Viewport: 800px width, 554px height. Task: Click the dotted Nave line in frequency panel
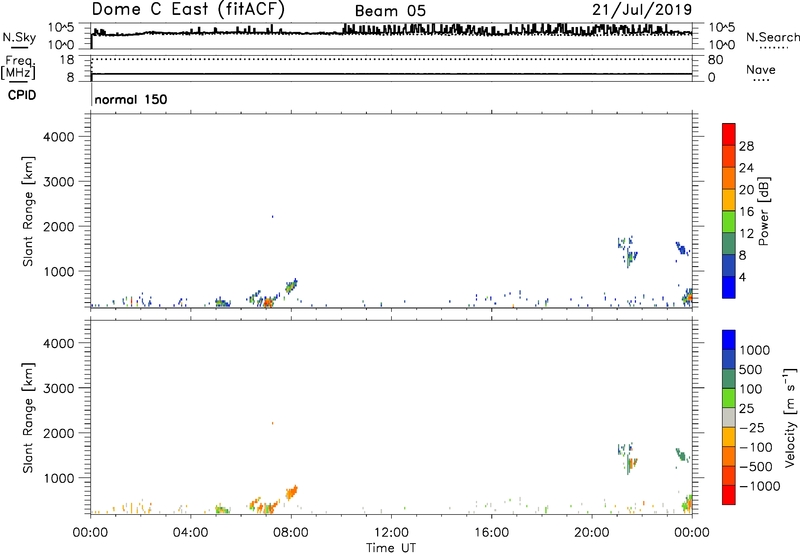coord(391,60)
